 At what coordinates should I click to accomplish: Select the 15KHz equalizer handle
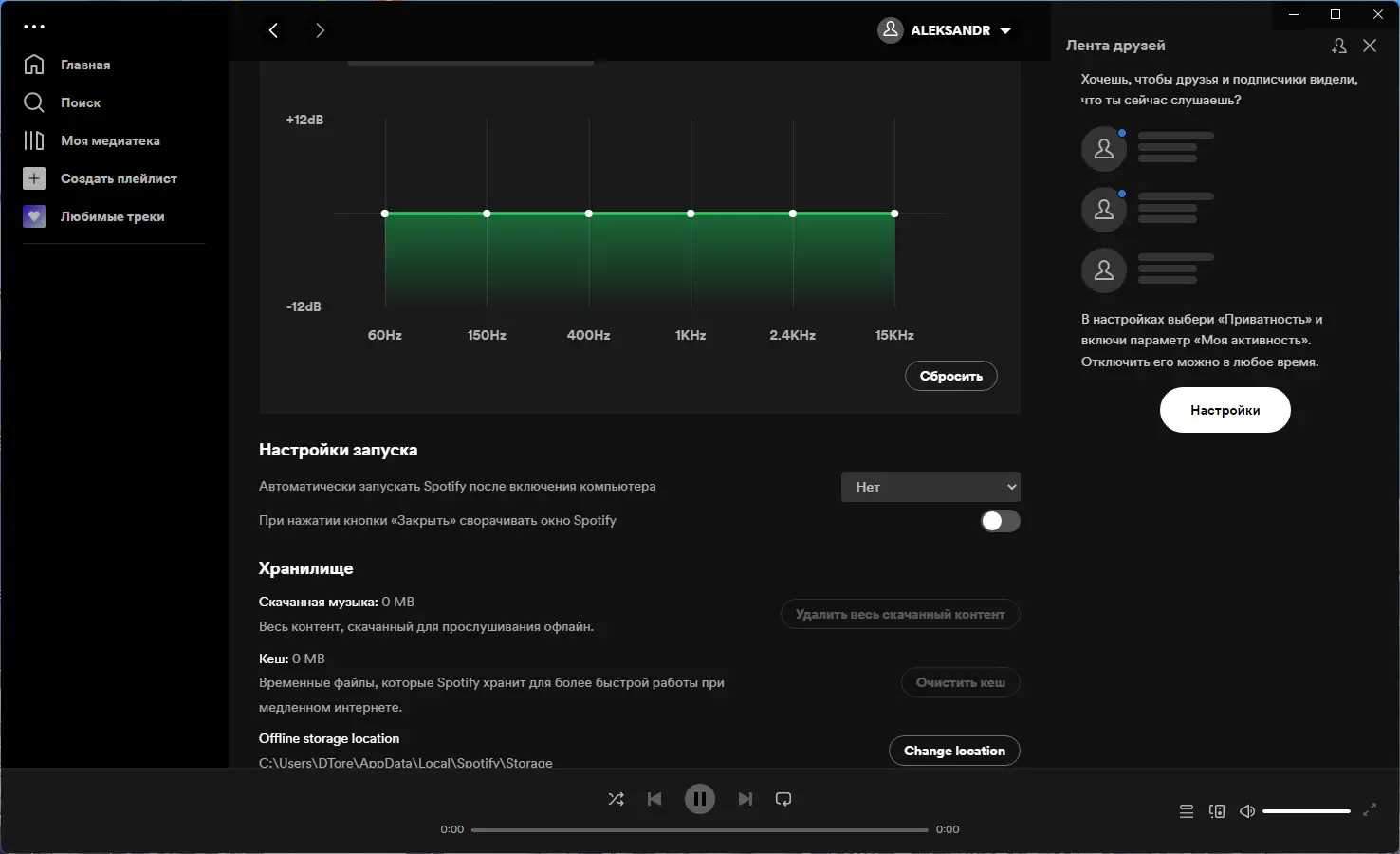point(894,213)
